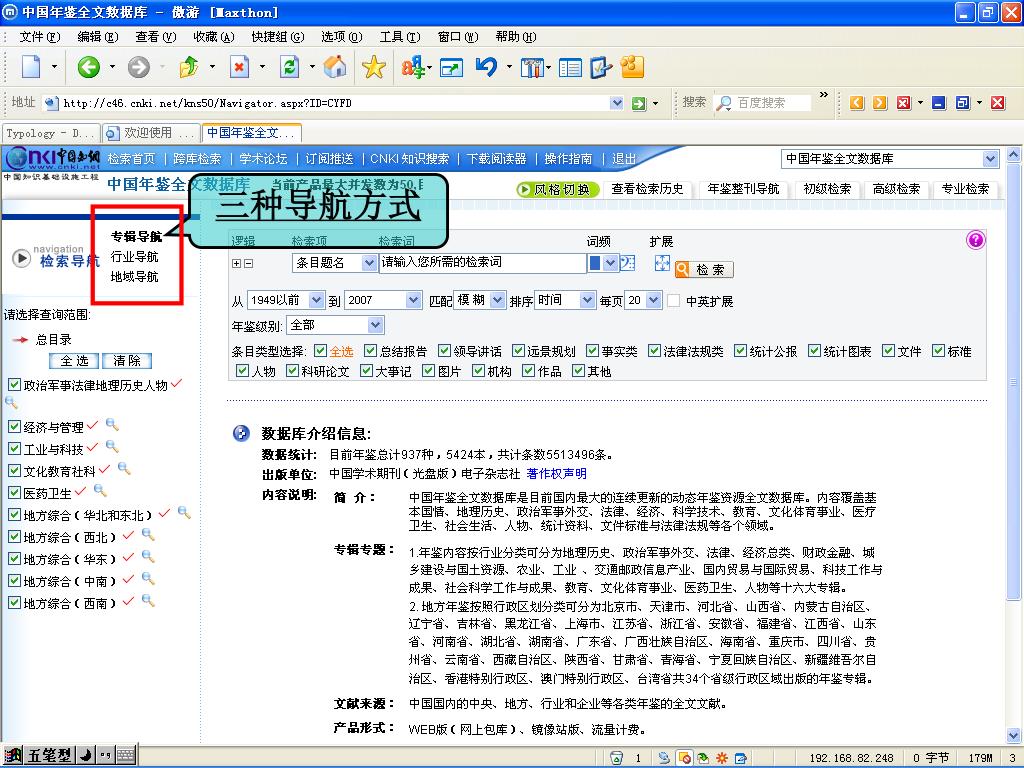The width and height of the screenshot is (1024, 768).
Task: Click the 检索 search button
Action: coord(704,269)
